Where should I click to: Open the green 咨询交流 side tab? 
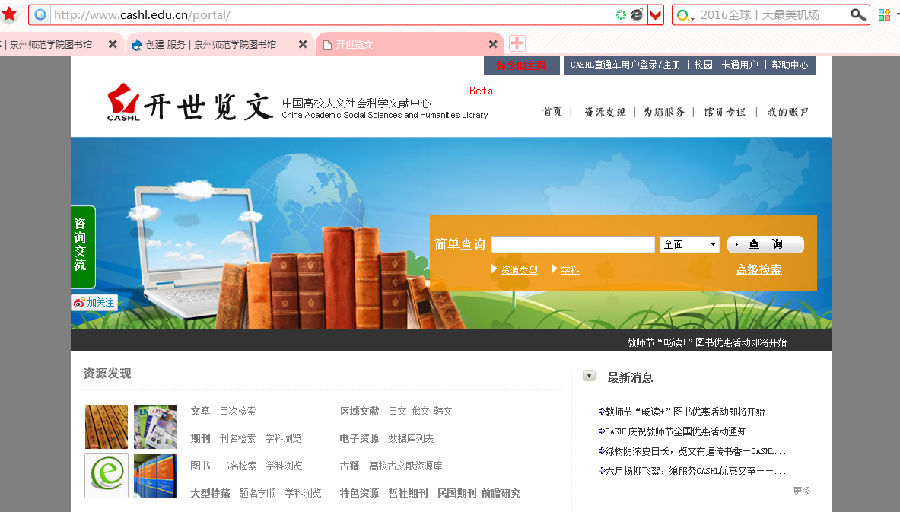coord(81,246)
